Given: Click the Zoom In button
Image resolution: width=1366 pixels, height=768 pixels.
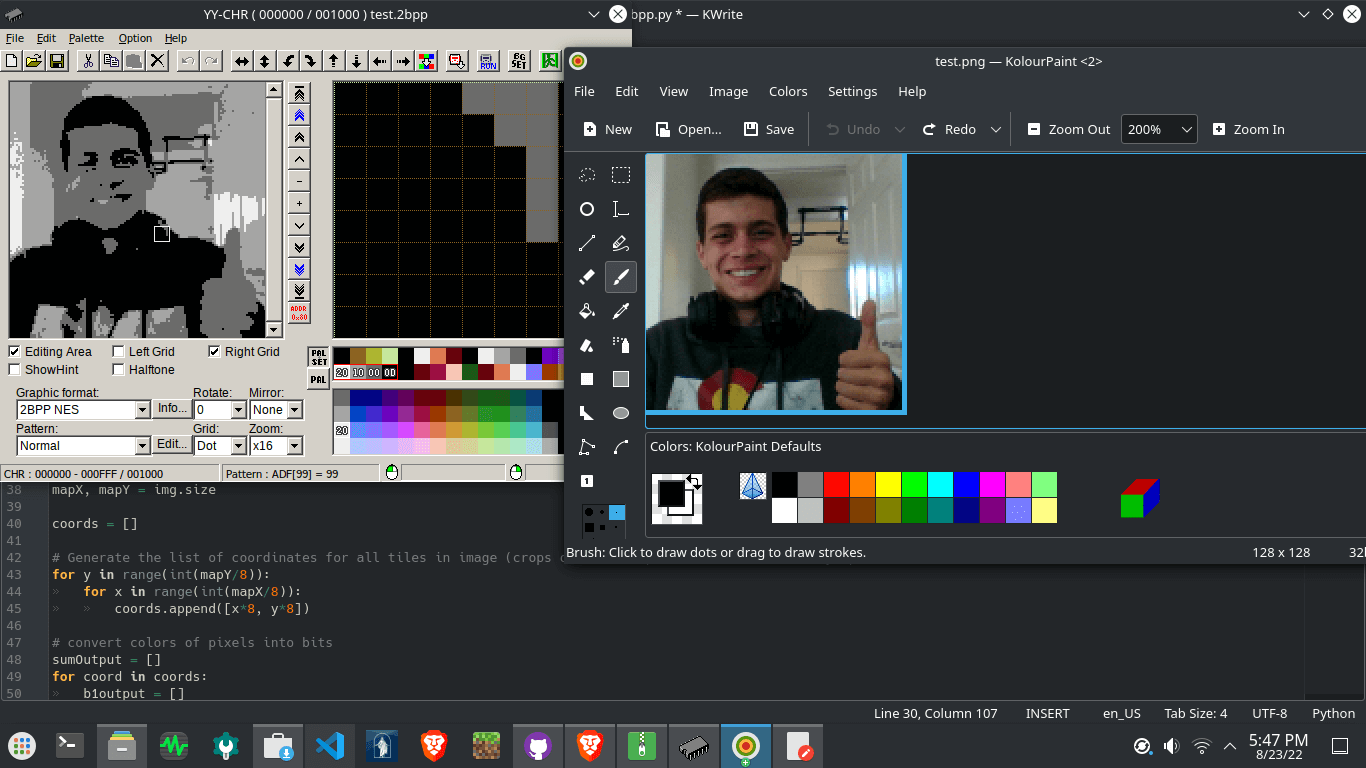Looking at the screenshot, I should (x=1248, y=129).
